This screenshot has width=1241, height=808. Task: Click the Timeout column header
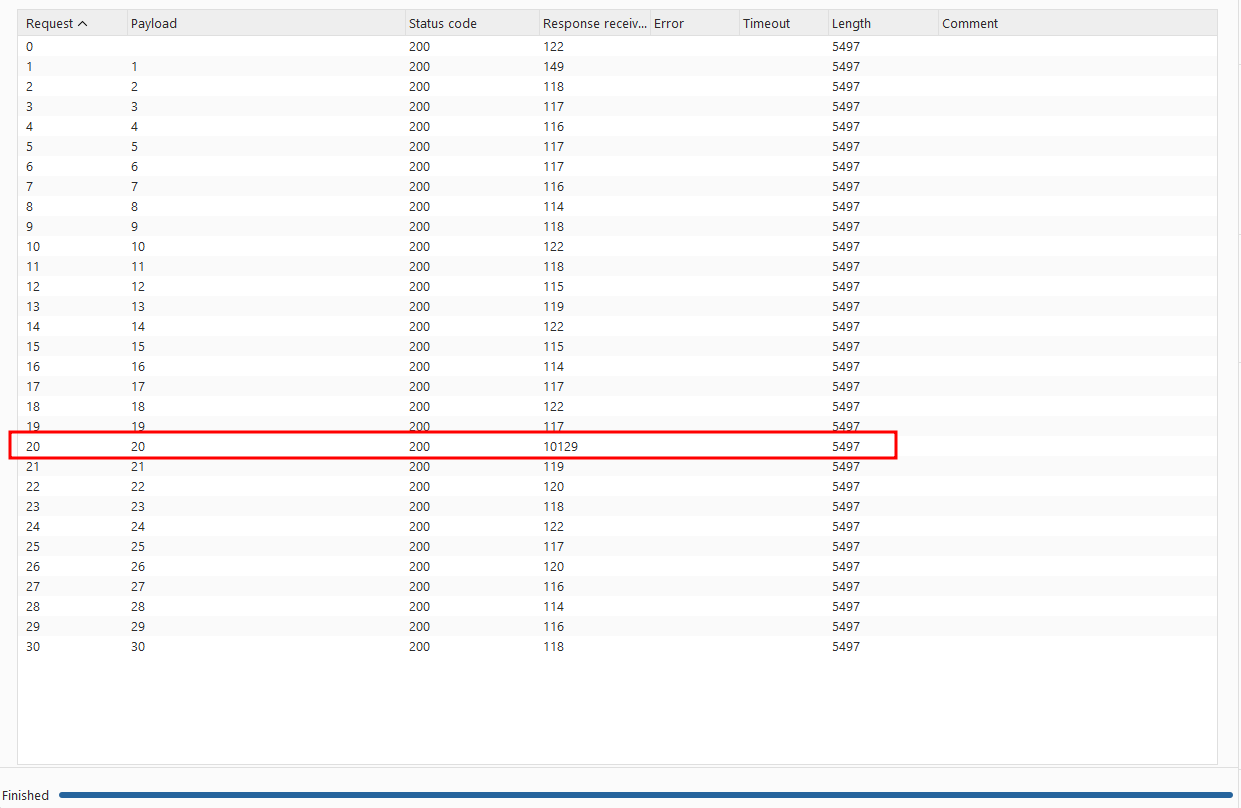783,23
